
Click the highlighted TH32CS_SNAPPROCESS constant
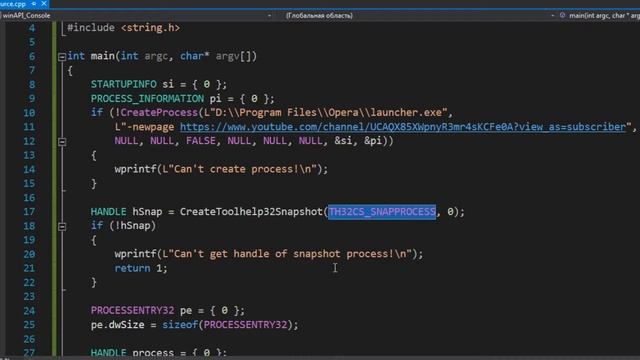coord(382,212)
